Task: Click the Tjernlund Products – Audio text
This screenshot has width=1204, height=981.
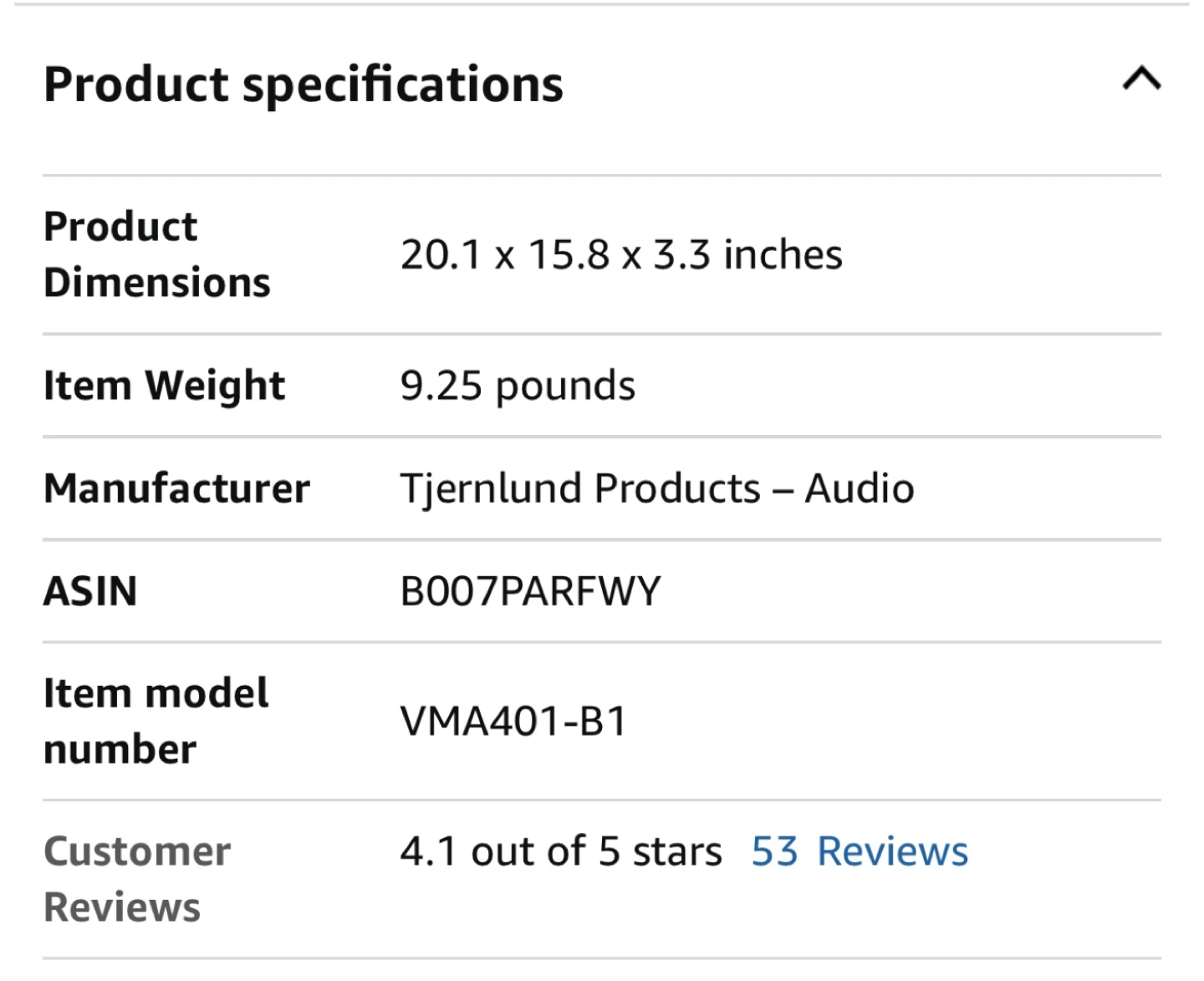Action: [x=657, y=488]
